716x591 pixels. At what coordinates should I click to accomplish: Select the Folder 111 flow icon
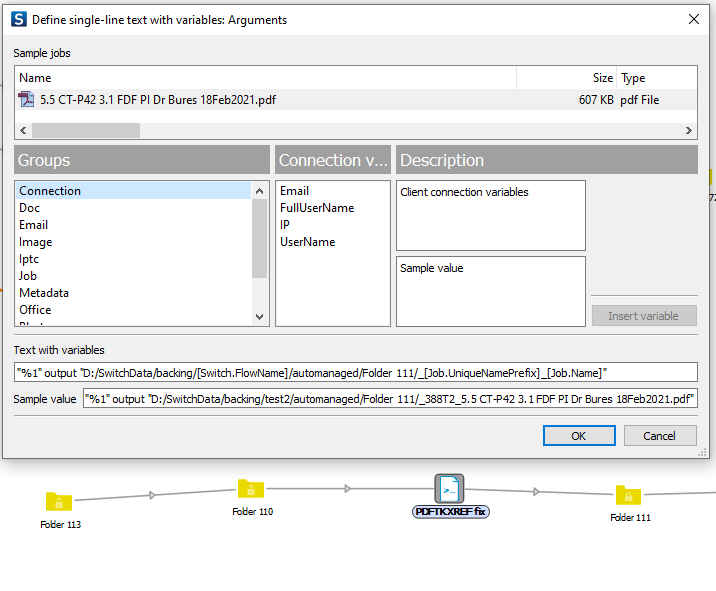click(x=628, y=495)
